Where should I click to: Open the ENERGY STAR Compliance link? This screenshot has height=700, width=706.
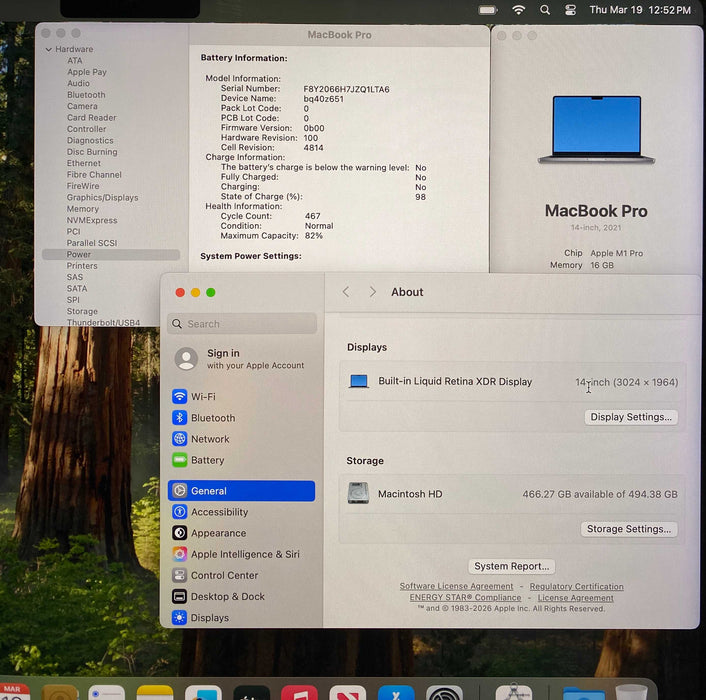[465, 597]
